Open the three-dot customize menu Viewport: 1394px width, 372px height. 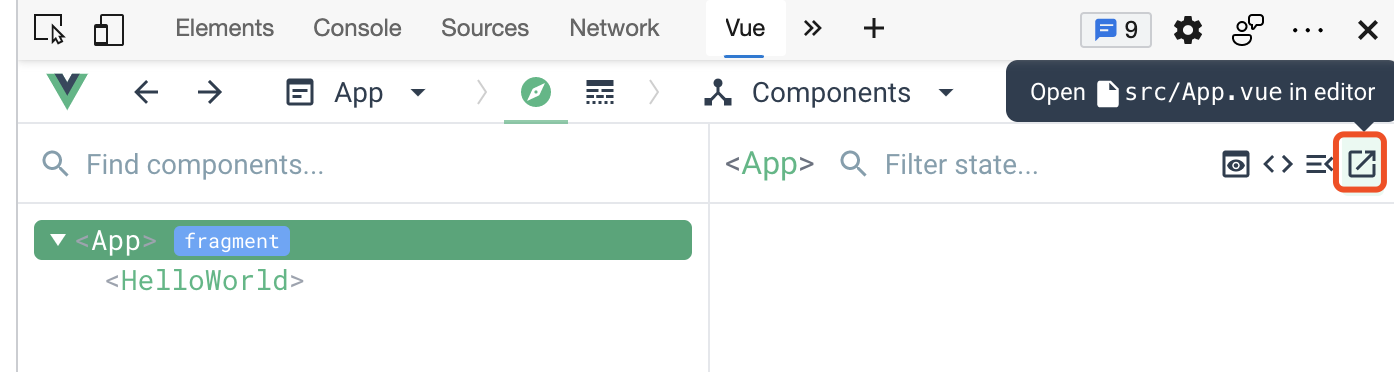pyautogui.click(x=1308, y=31)
